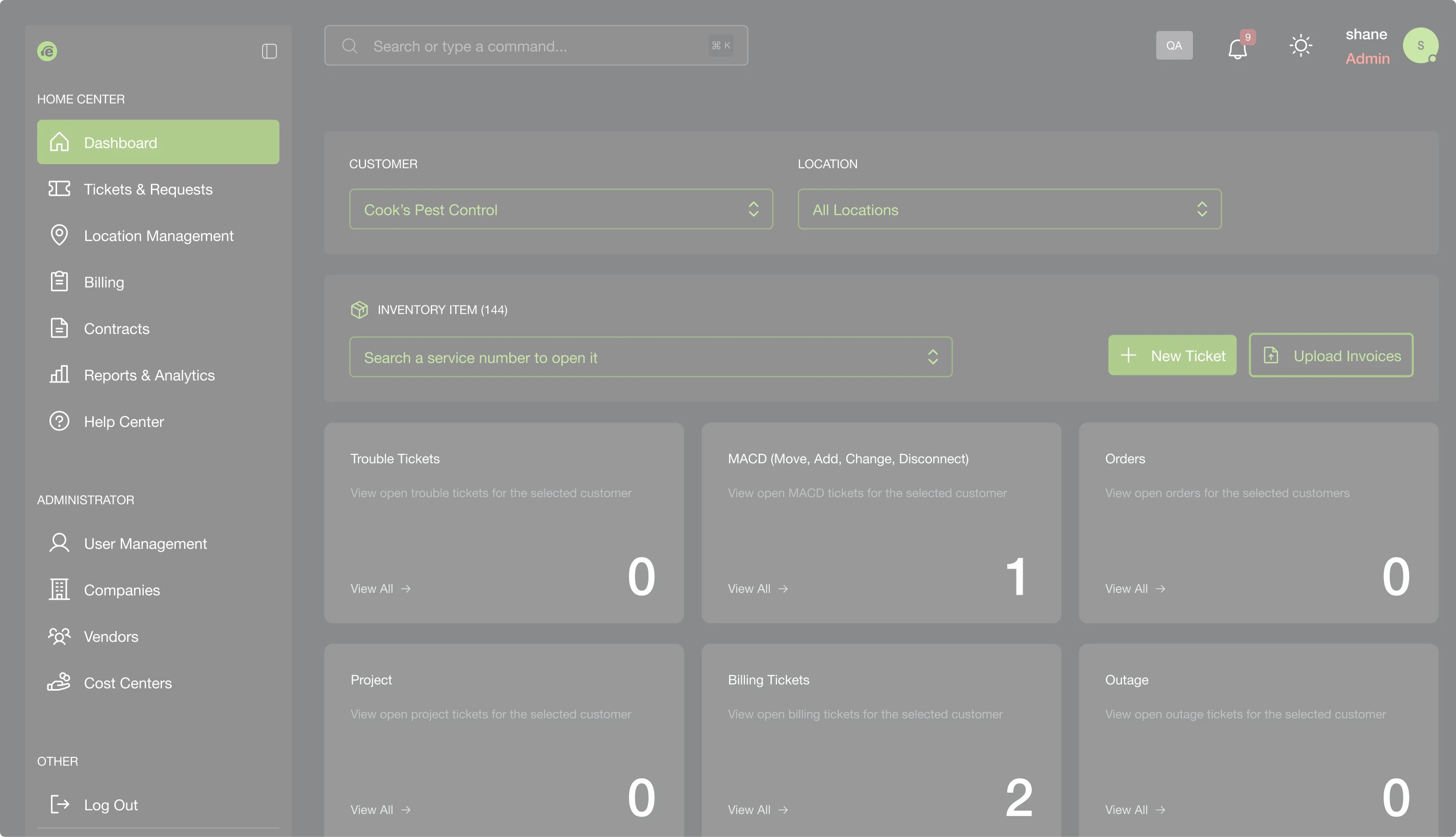View All Billing Tickets
Image resolution: width=1456 pixels, height=837 pixels.
click(x=758, y=809)
